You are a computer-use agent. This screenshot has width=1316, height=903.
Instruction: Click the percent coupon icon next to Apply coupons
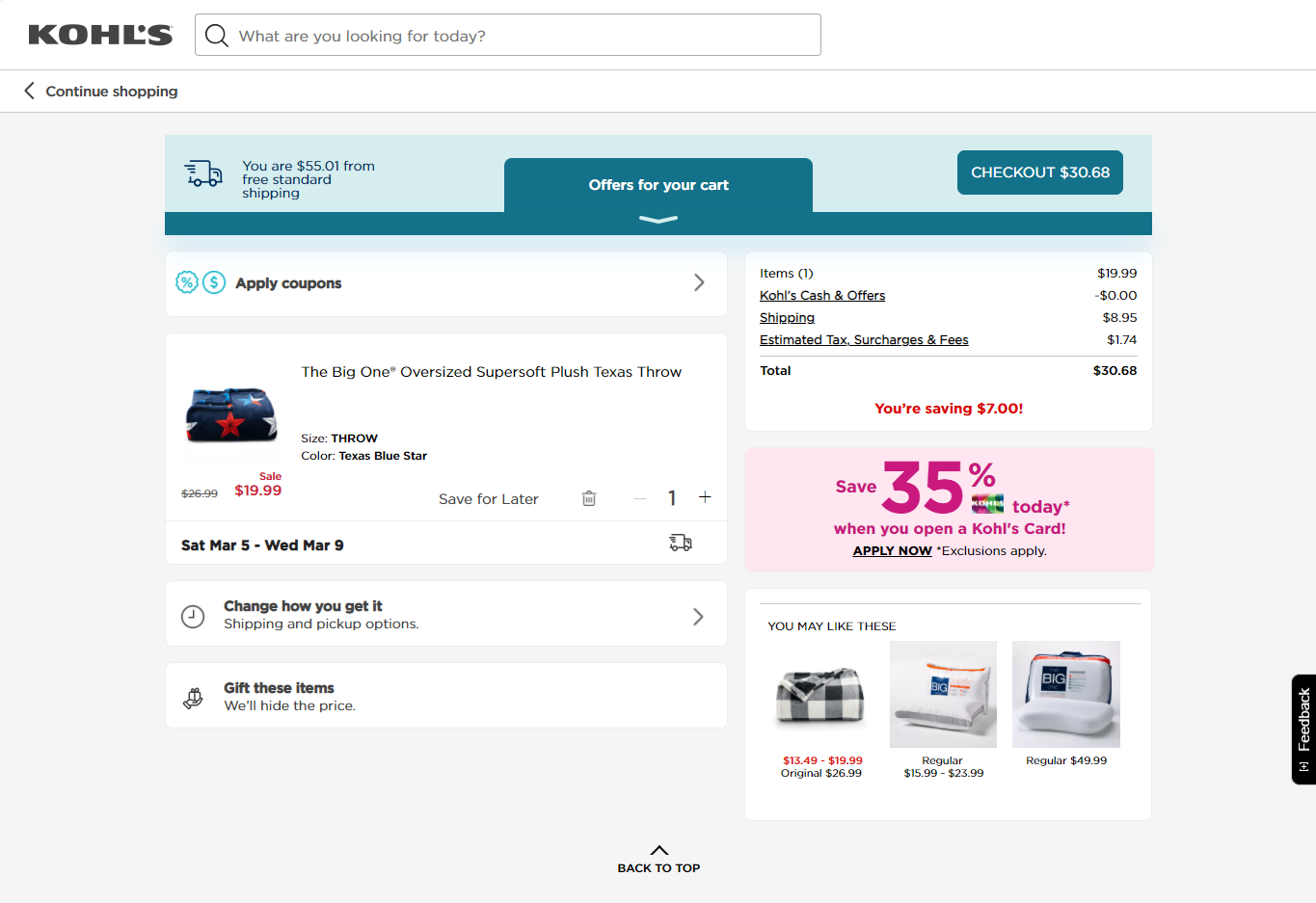click(x=185, y=282)
